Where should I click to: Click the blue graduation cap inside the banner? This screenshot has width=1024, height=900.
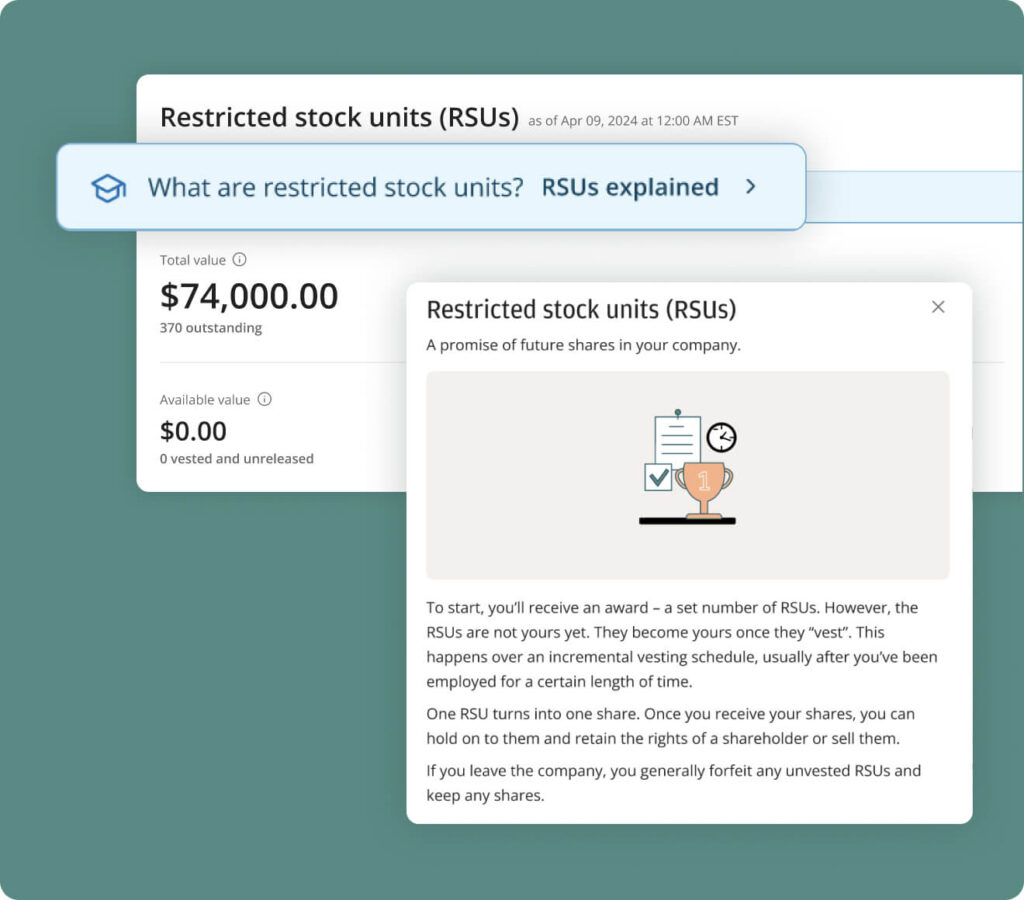[x=110, y=187]
